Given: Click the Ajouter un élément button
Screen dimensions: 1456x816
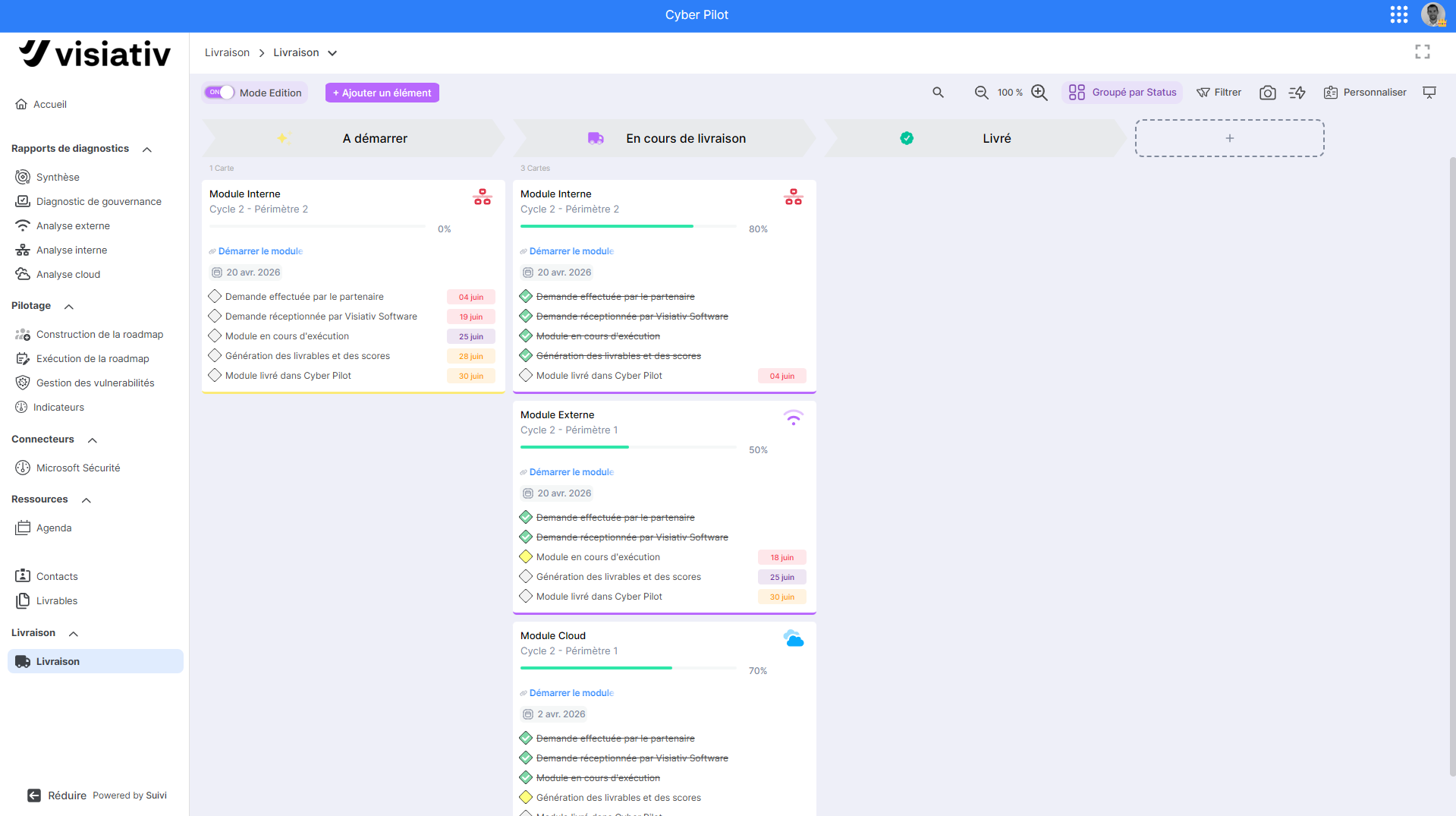Looking at the screenshot, I should click(382, 93).
